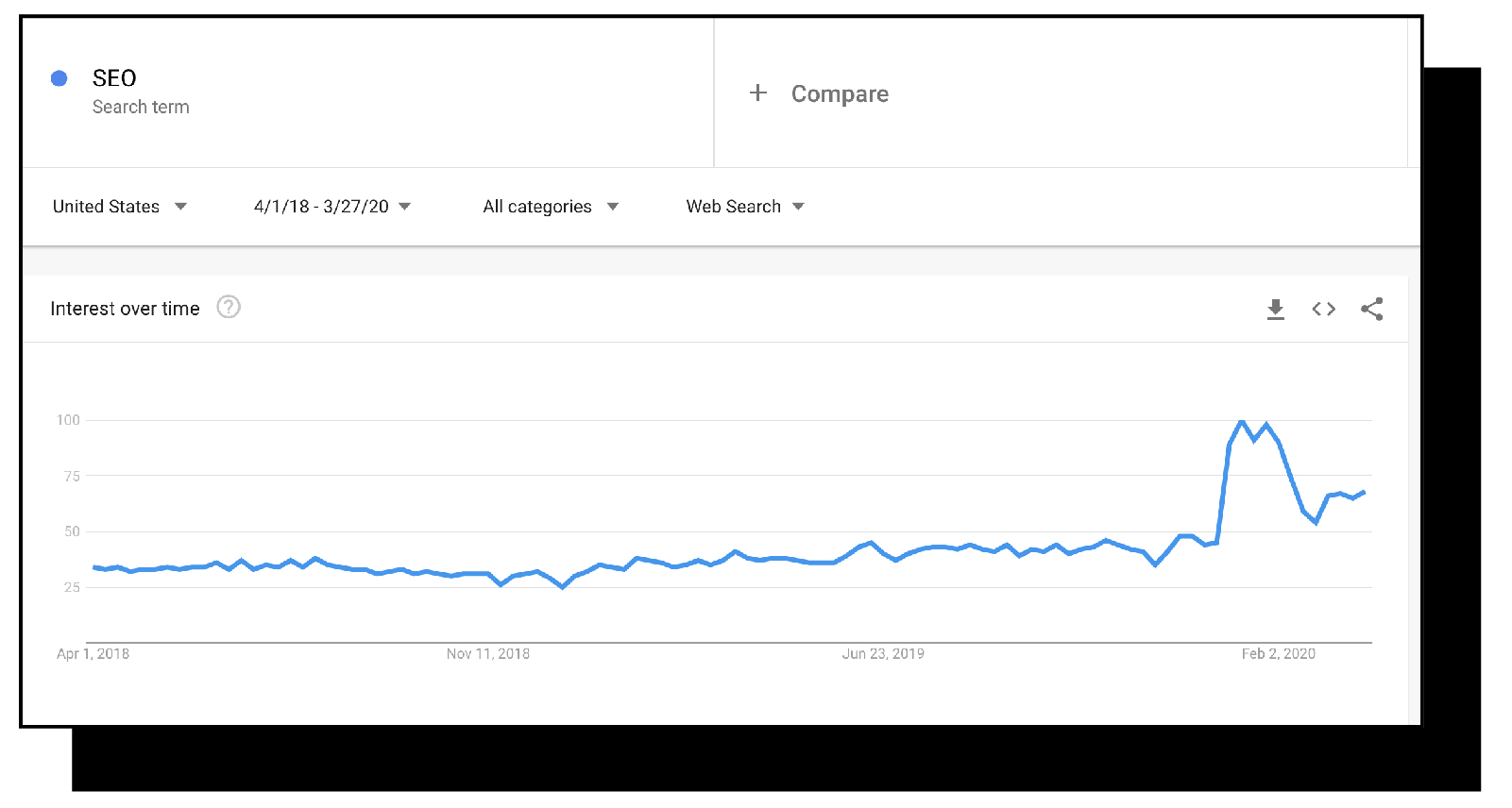Viewport: 1512px width, 808px height.
Task: Click the arrow next to United States
Action: pos(180,207)
